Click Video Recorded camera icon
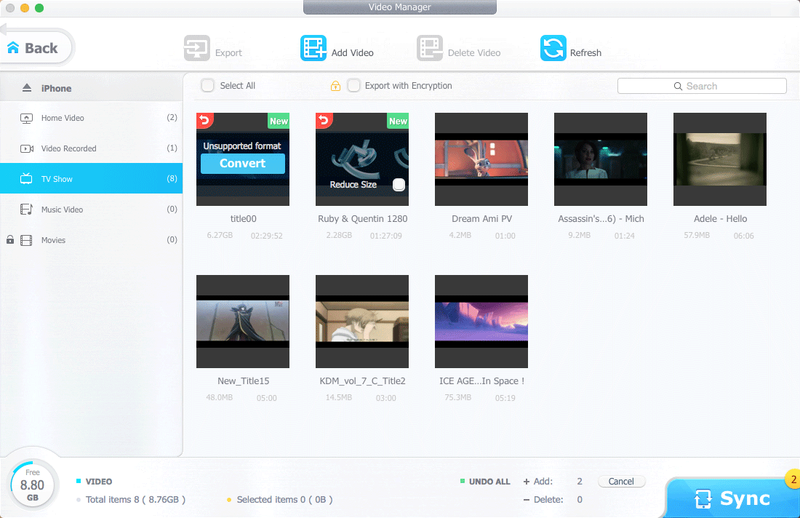 pos(27,149)
